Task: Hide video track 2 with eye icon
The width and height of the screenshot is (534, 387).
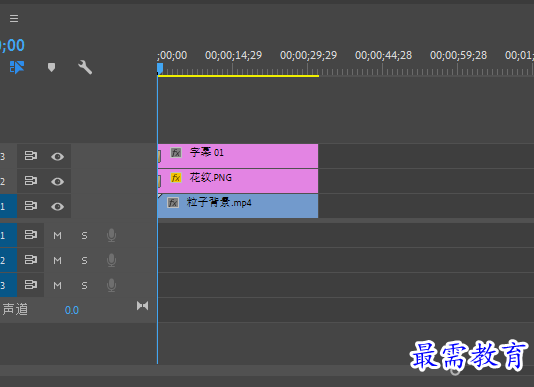Action: [57, 182]
